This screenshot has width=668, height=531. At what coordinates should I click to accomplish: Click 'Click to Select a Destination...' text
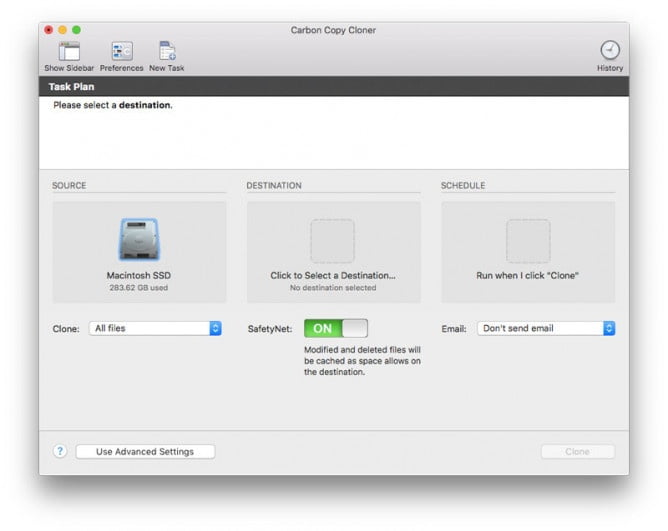coord(333,276)
